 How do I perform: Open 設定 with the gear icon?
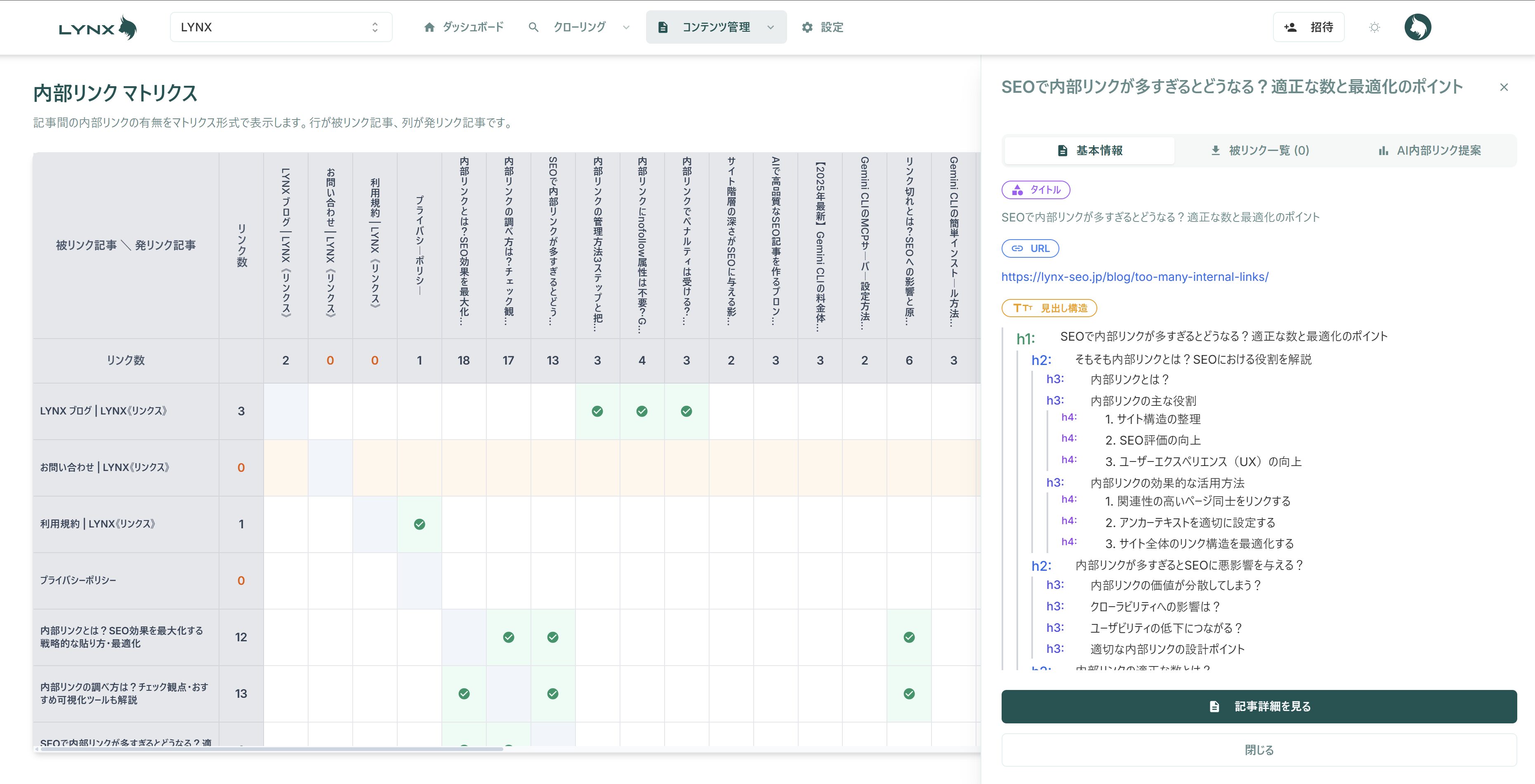coord(807,27)
